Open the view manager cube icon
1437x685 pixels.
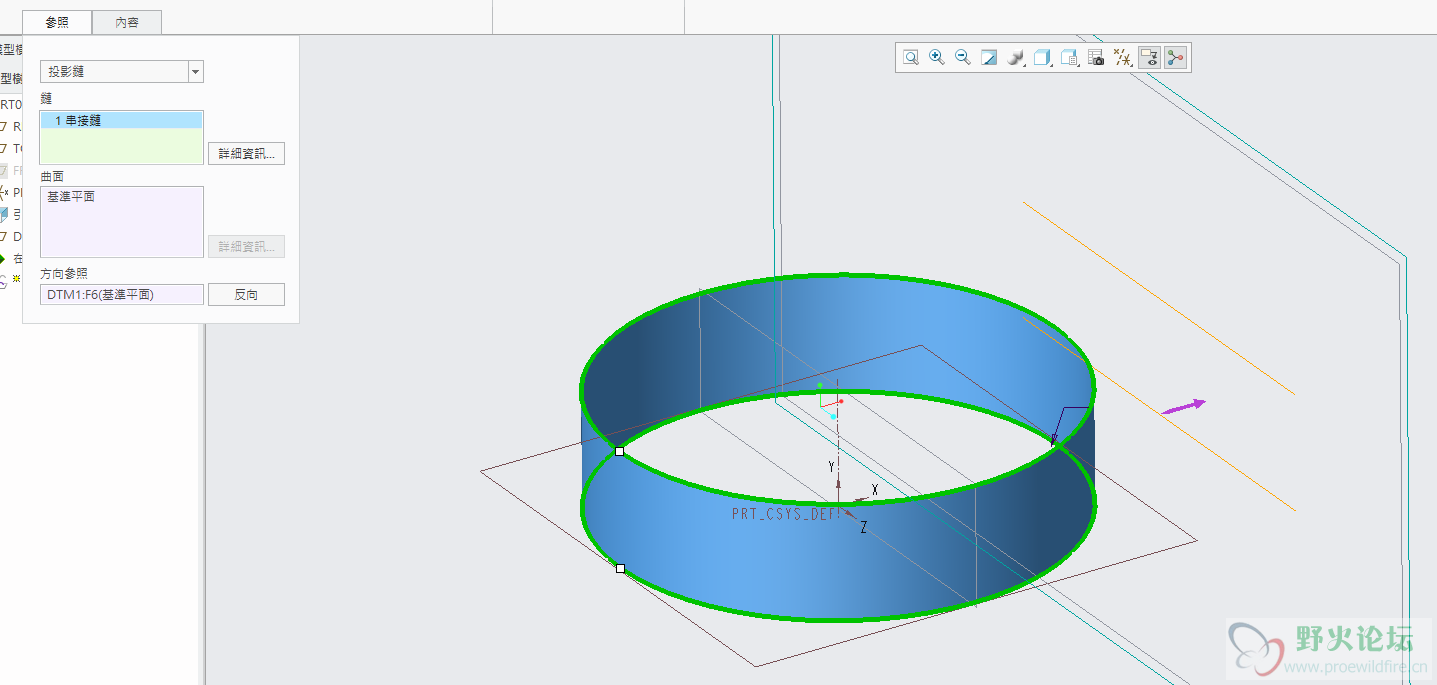pos(1069,58)
